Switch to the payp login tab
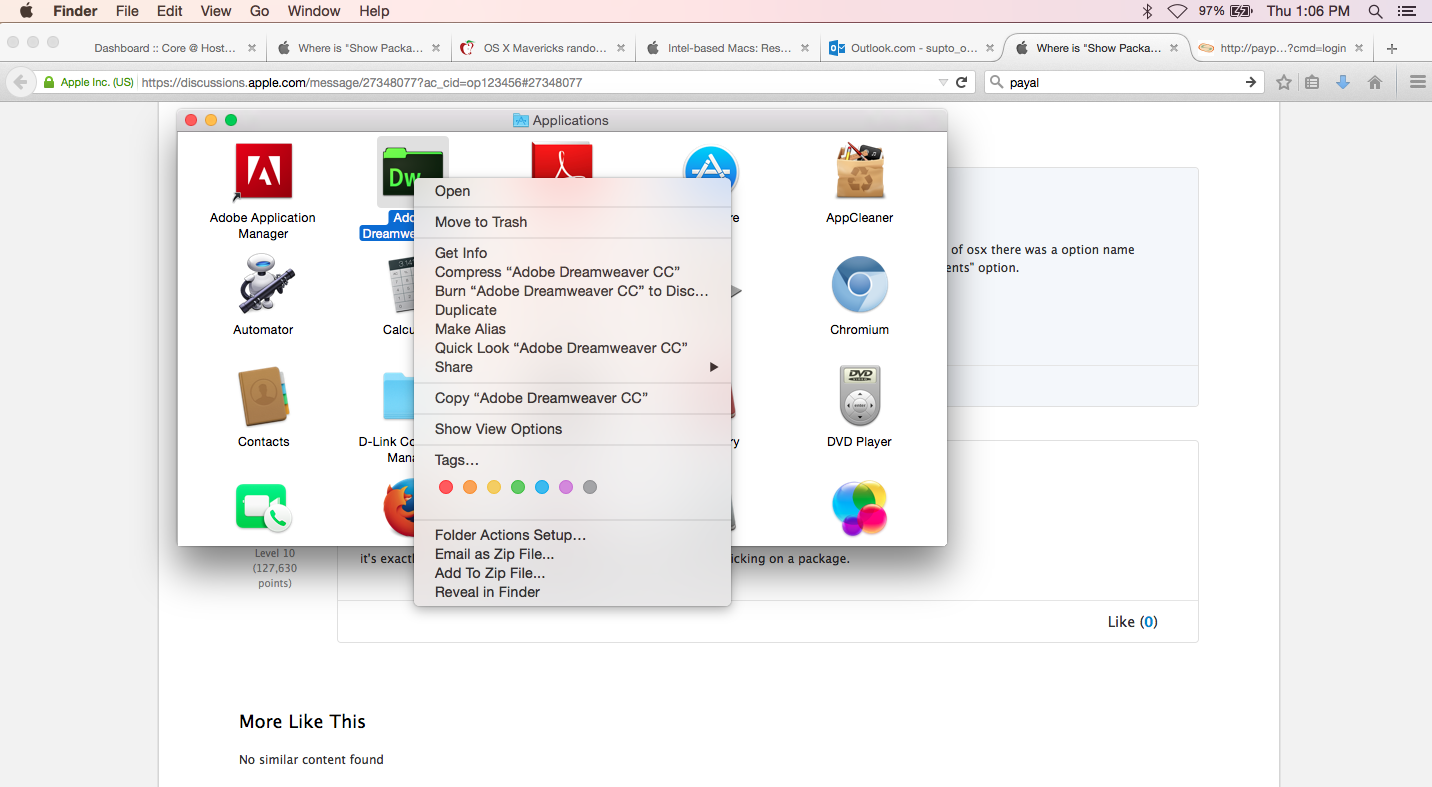 click(1281, 48)
